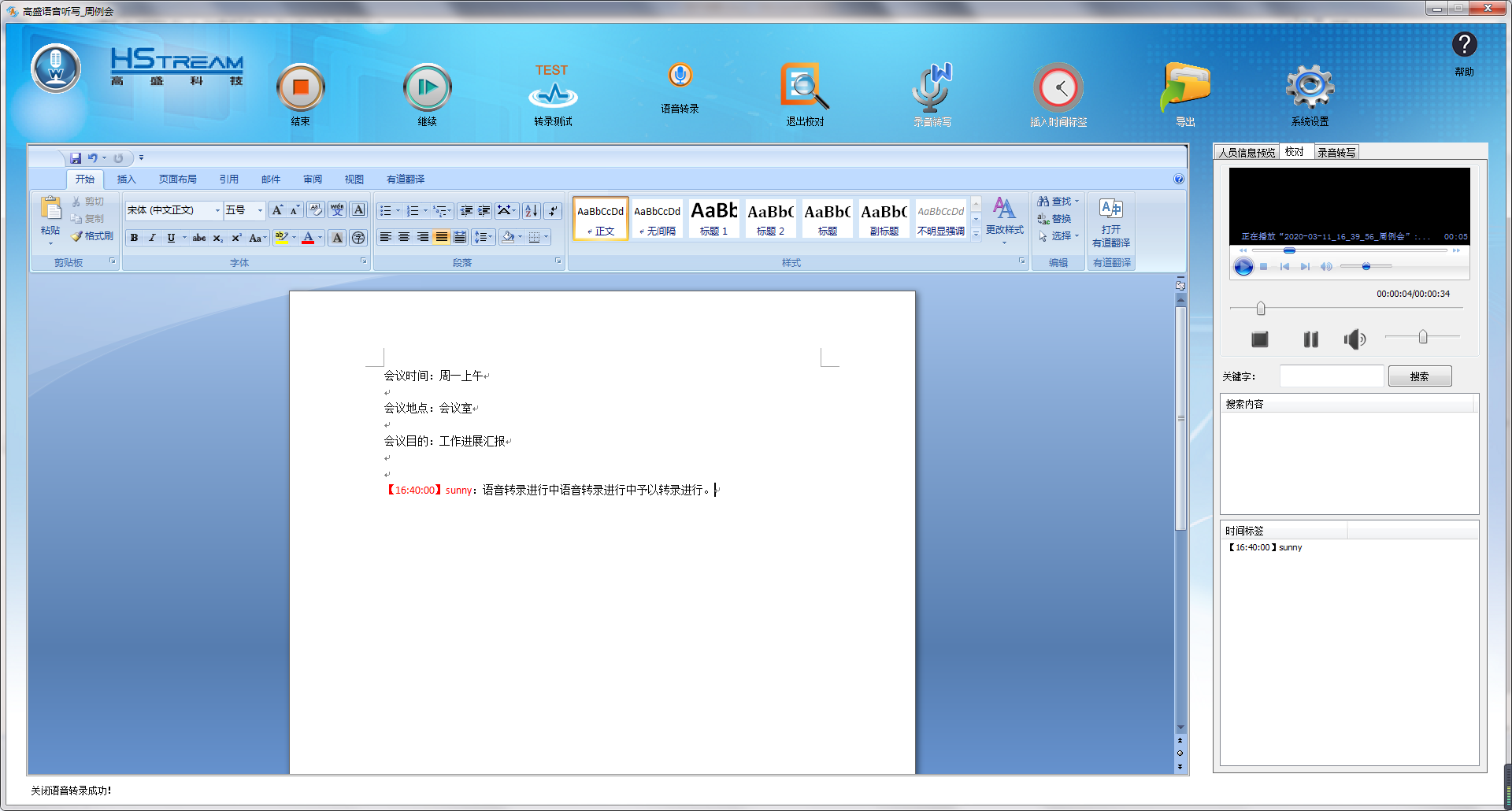The height and width of the screenshot is (811, 1512).
Task: Click the 导出 export folder icon
Action: point(1185,87)
